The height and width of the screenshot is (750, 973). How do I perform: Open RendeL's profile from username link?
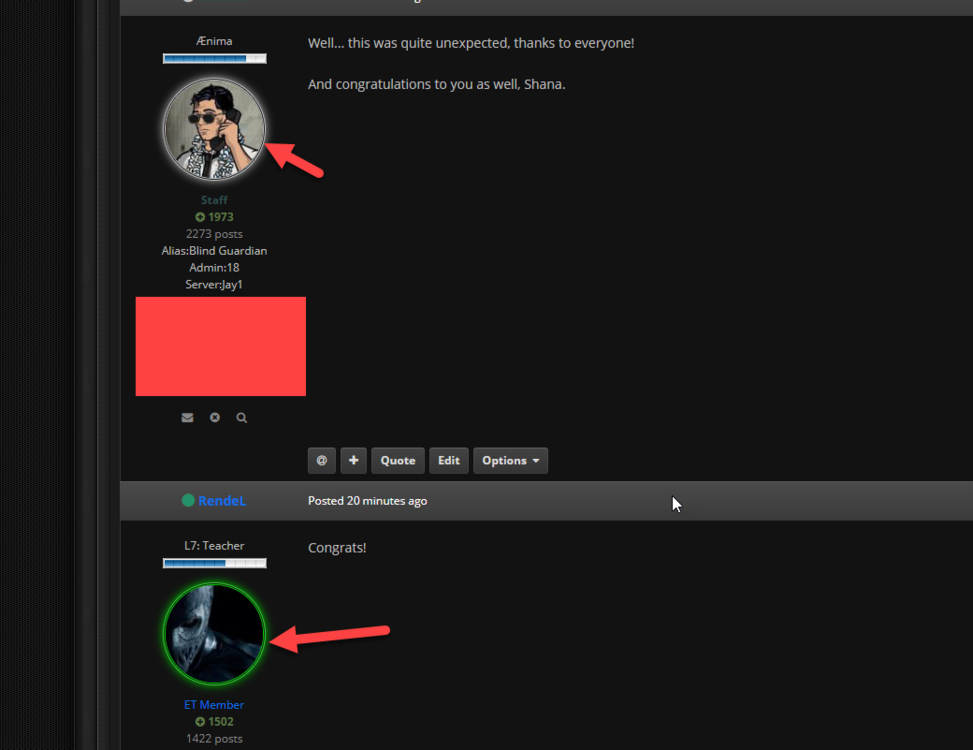(222, 501)
